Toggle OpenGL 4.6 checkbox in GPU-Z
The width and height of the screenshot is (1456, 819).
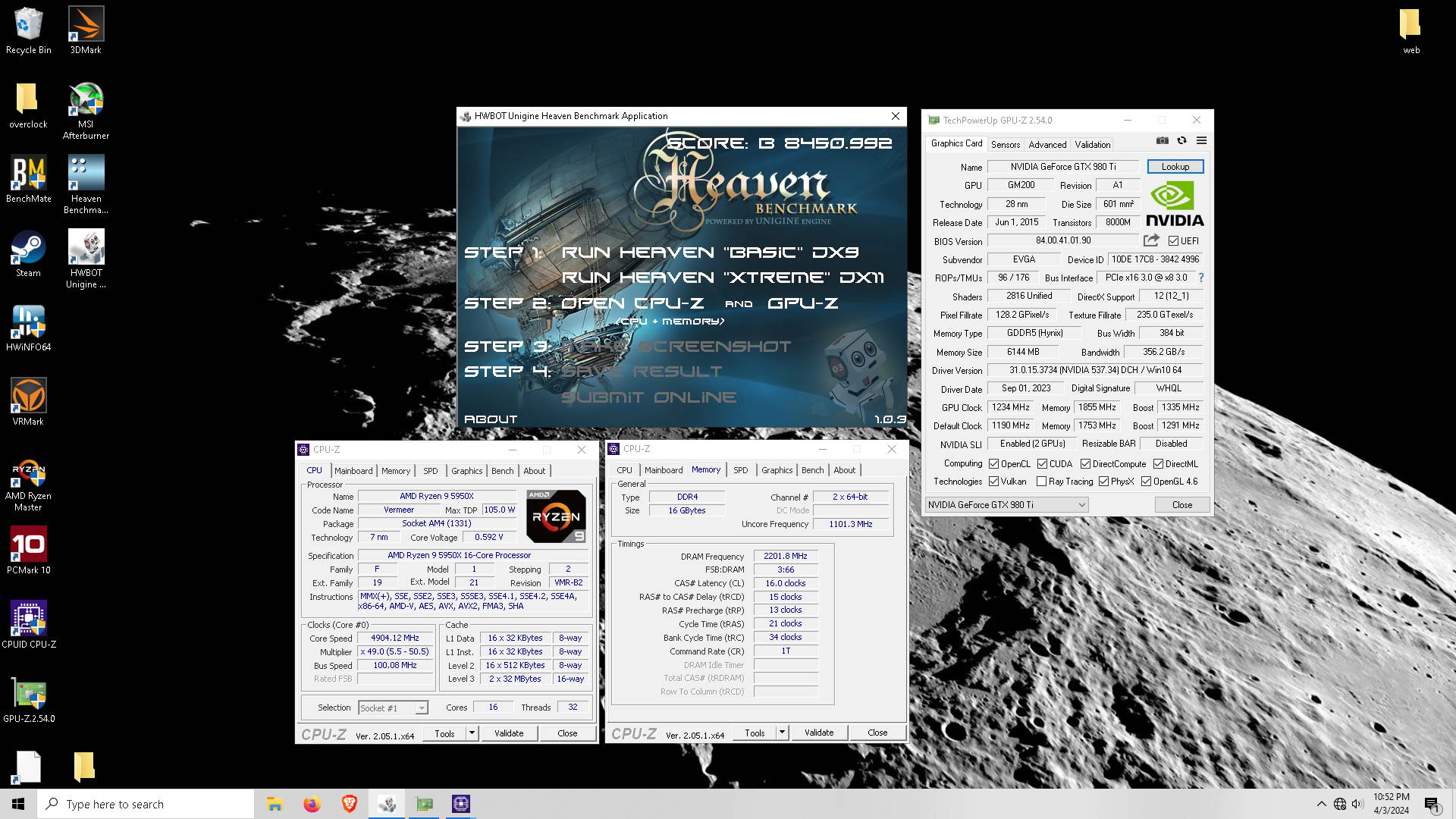[x=1146, y=482]
